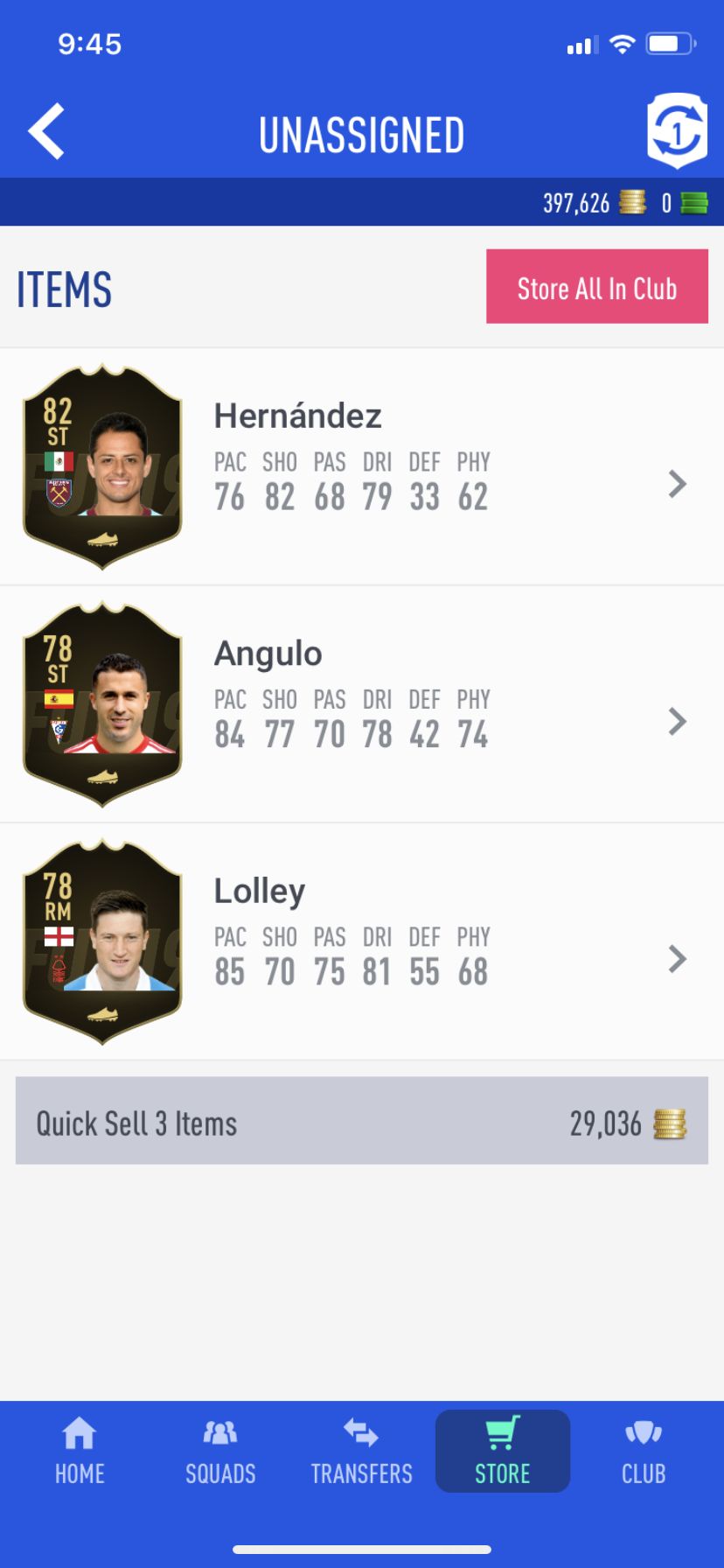Open the shield refresh notification icon

coord(677,131)
